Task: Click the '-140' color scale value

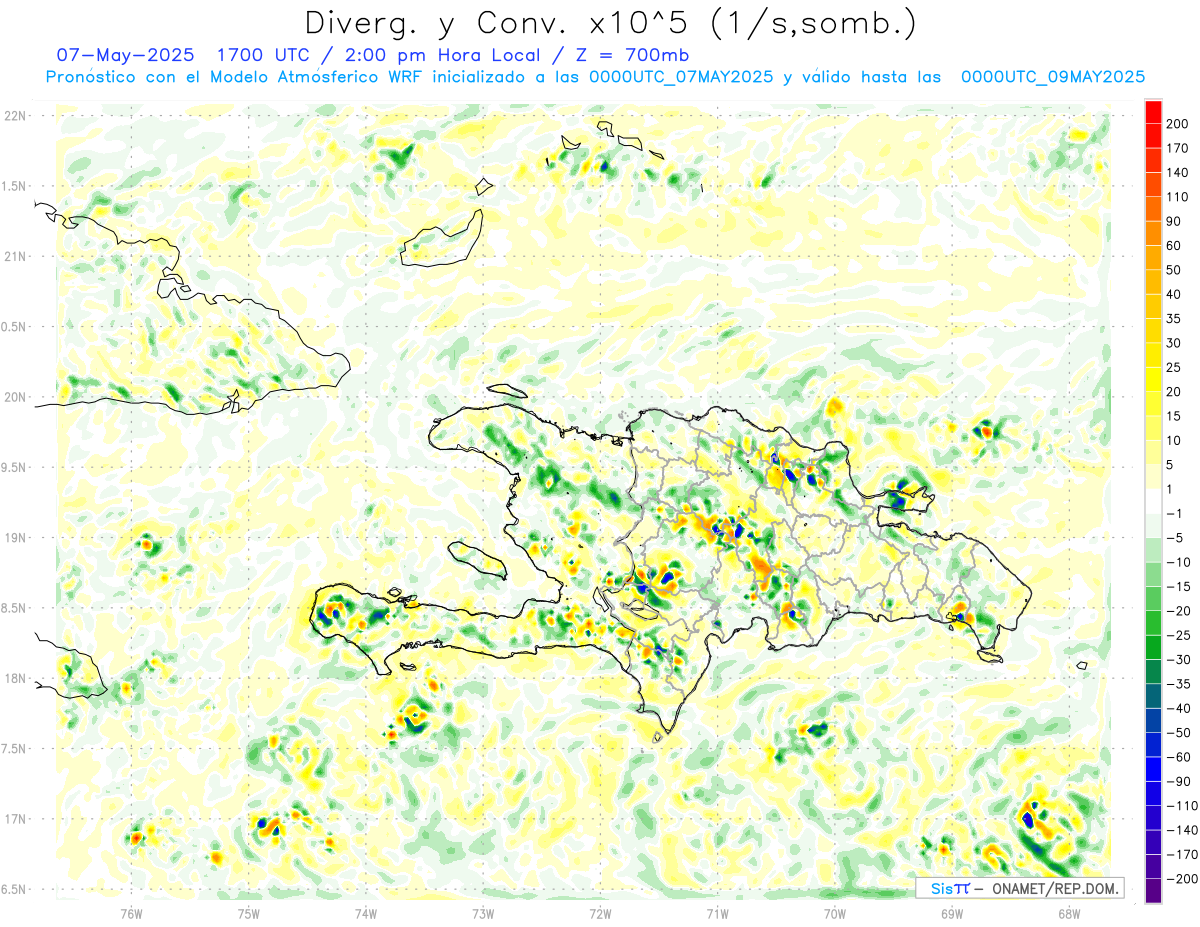Action: pyautogui.click(x=1181, y=830)
